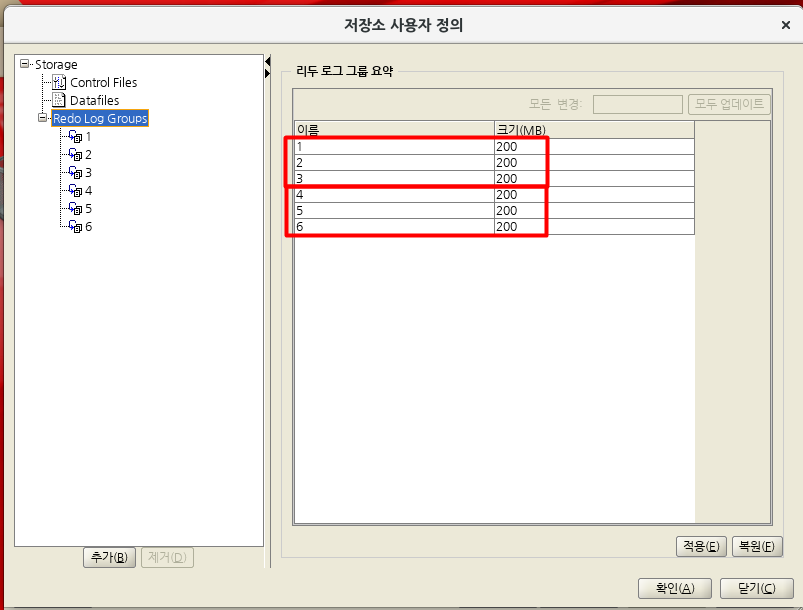Click the redo log group 4 icon
Viewport: 803px width, 610px height.
75,190
